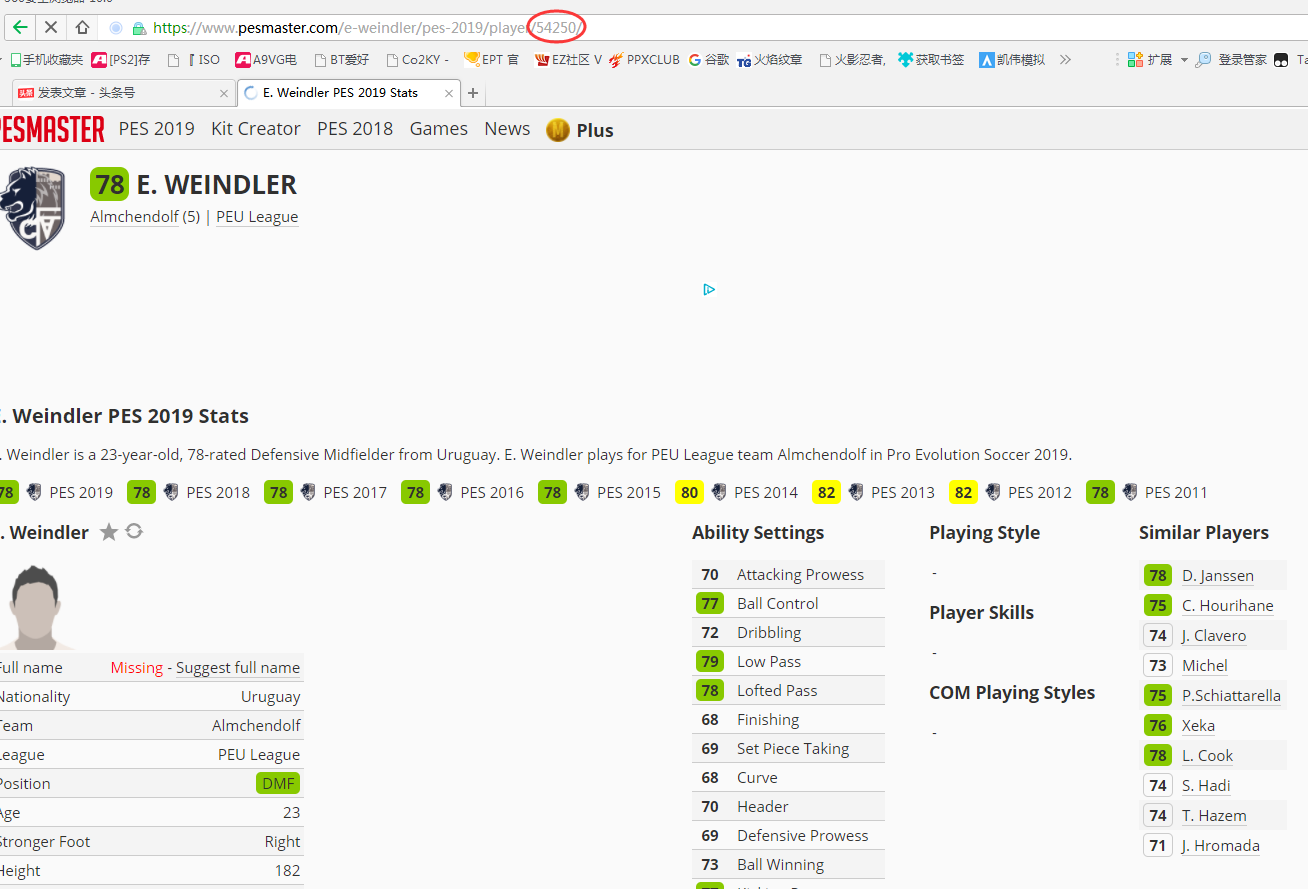Close the 发表文章 - 头条号 tab
This screenshot has height=889, width=1308.
click(224, 93)
